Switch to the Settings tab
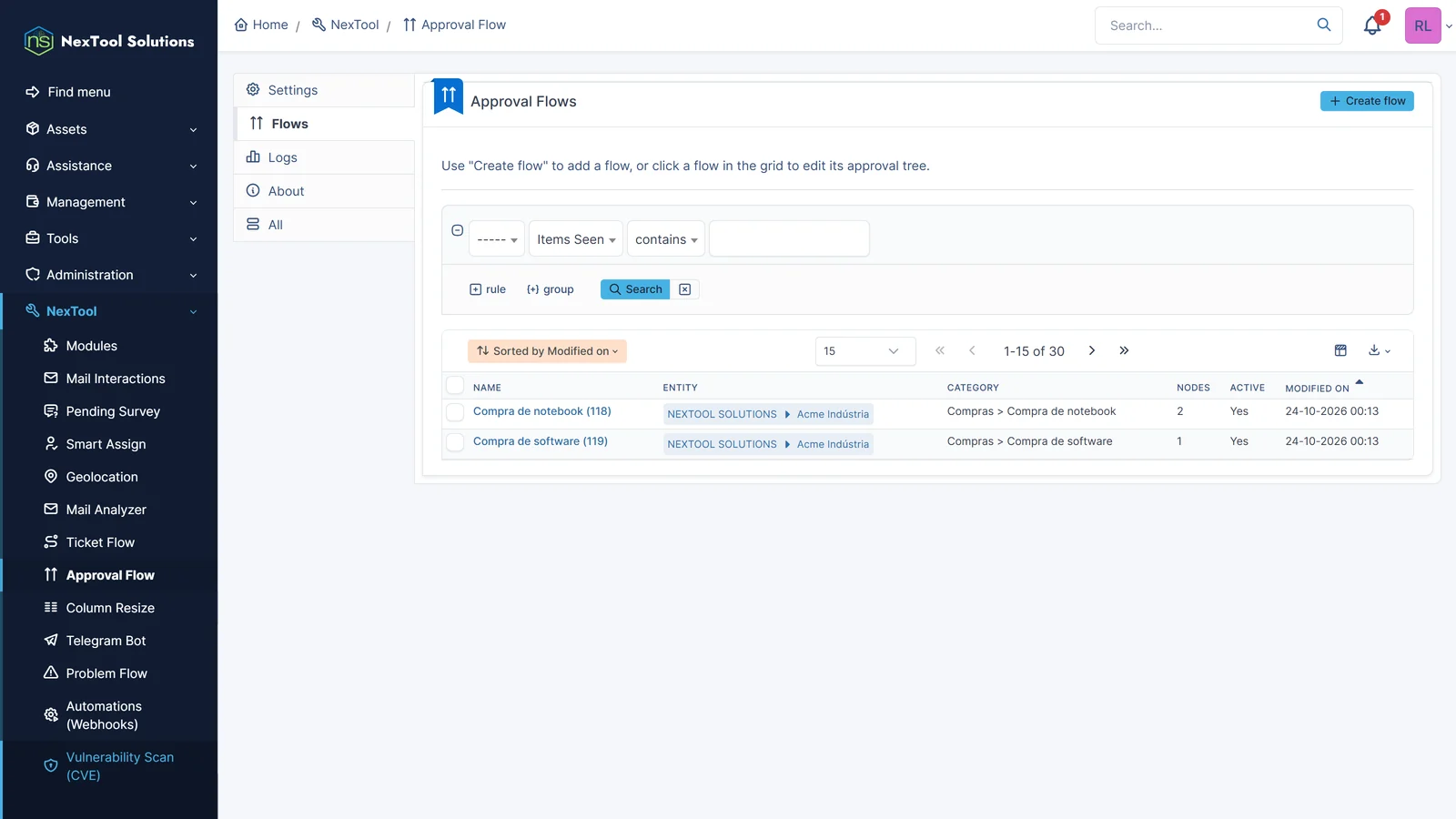 324,90
